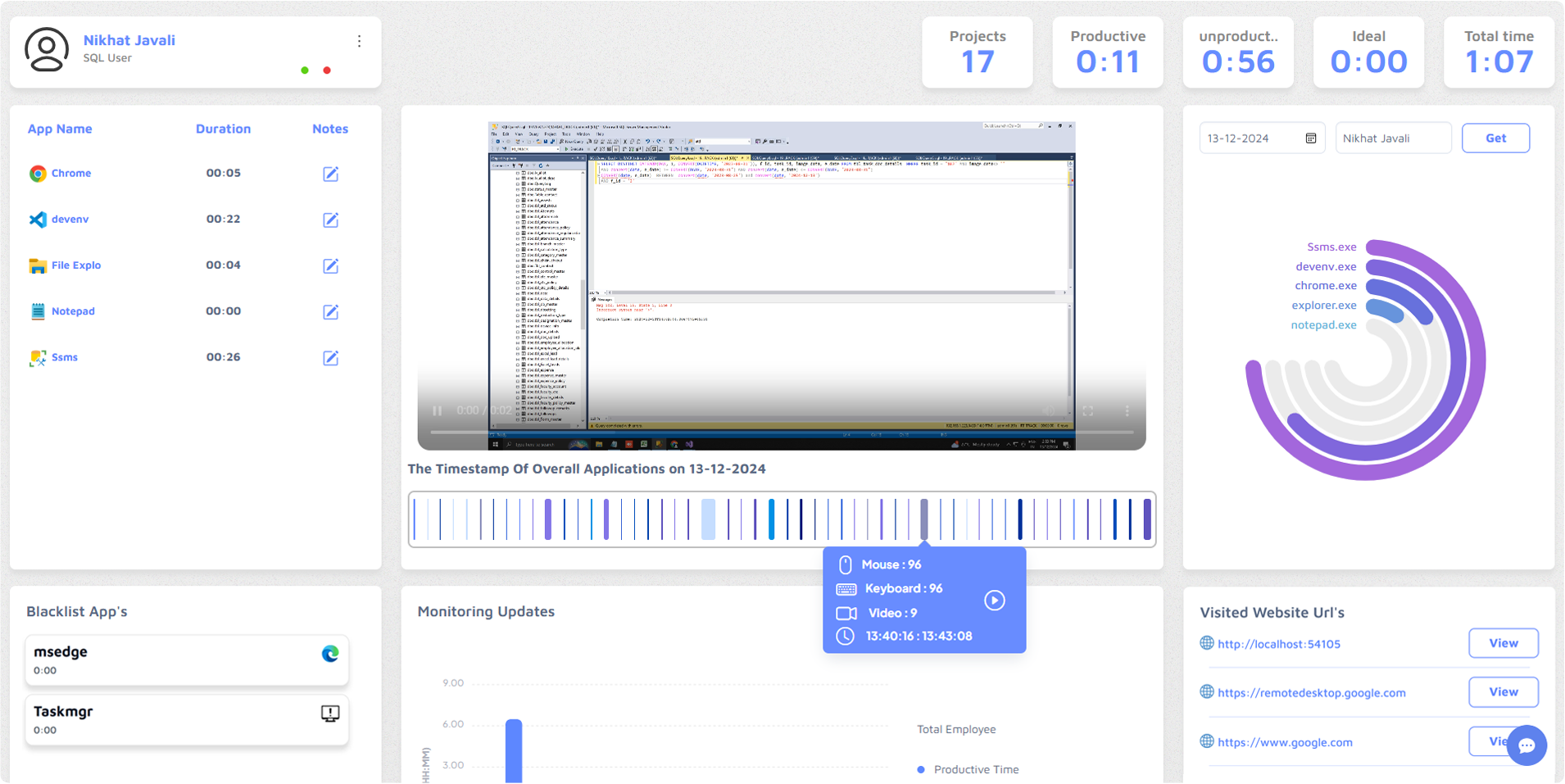Open the File Explorer notes editor
Screen dimensions: 1565x784
point(330,265)
